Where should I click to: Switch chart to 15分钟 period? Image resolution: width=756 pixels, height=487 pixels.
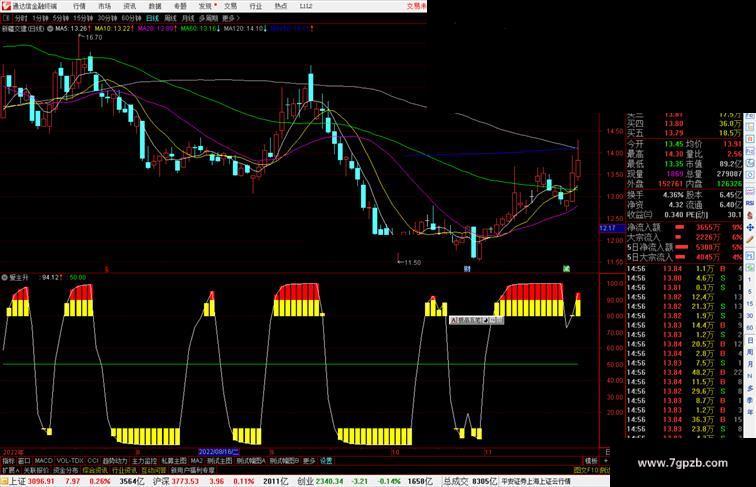click(83, 18)
